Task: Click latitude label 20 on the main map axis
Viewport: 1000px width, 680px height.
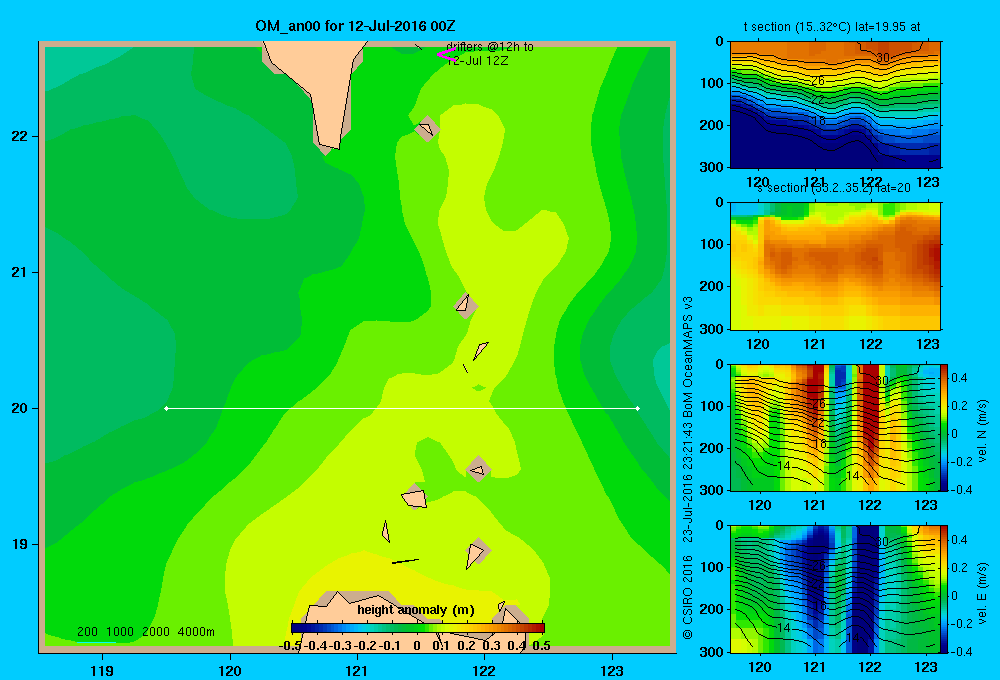Action: tap(20, 408)
